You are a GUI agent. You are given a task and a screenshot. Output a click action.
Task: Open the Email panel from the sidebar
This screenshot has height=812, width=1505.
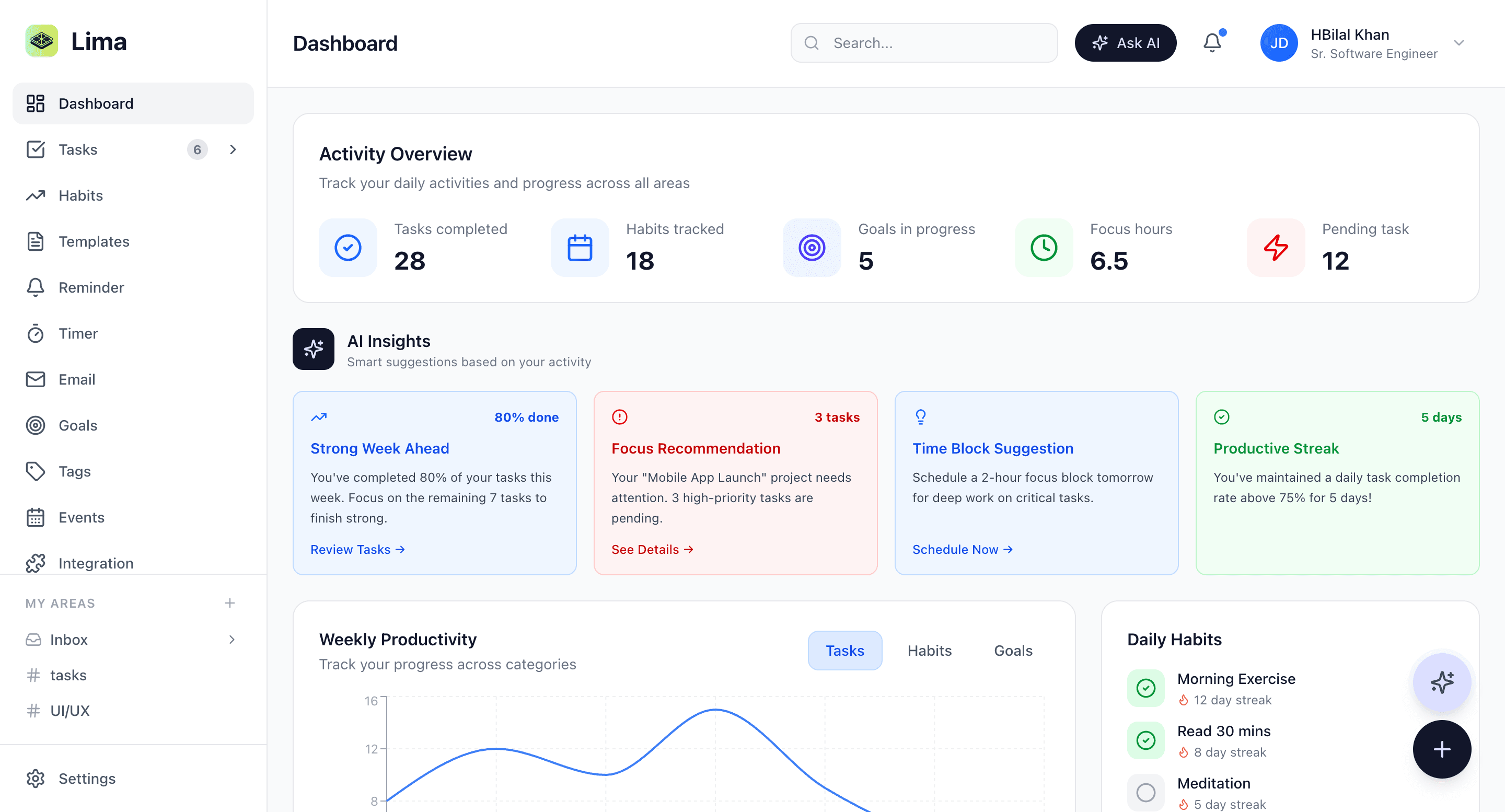[x=76, y=379]
